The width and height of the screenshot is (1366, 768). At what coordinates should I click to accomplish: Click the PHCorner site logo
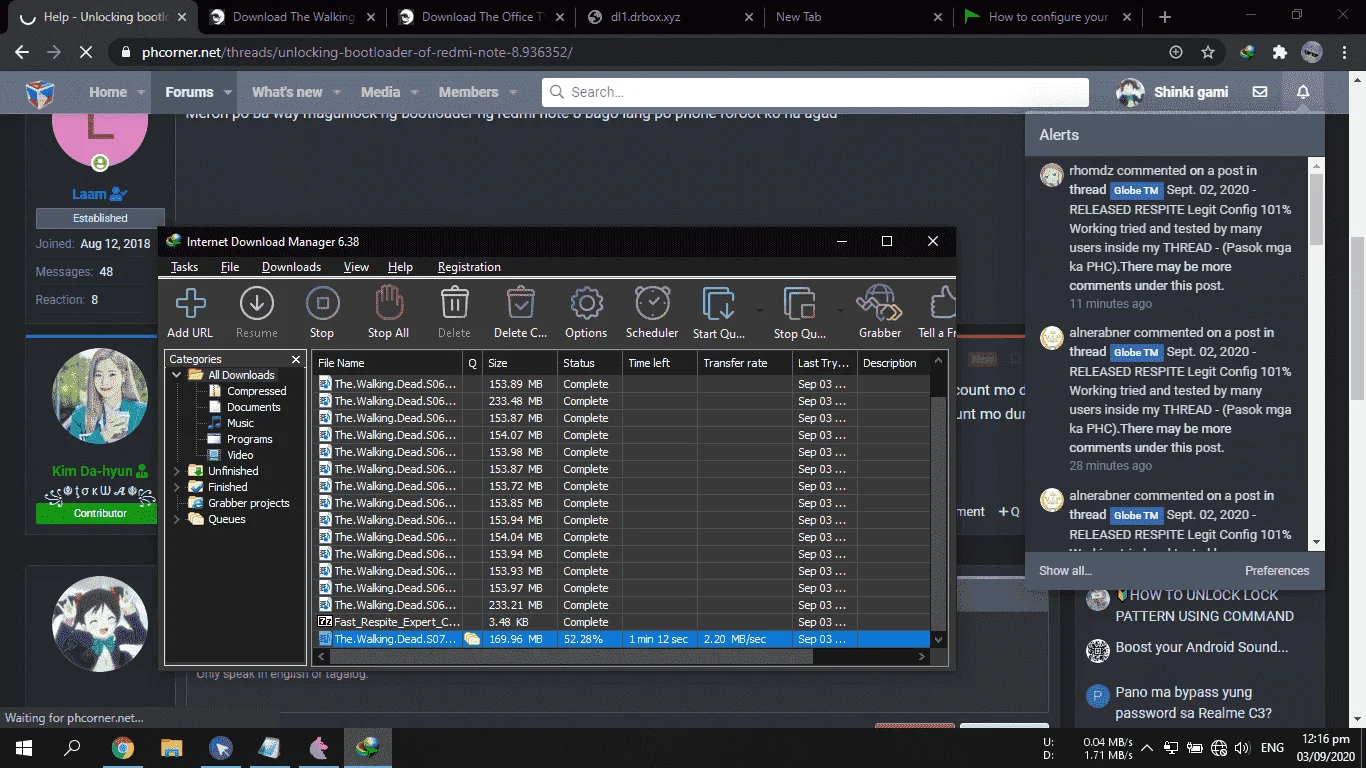click(x=40, y=94)
